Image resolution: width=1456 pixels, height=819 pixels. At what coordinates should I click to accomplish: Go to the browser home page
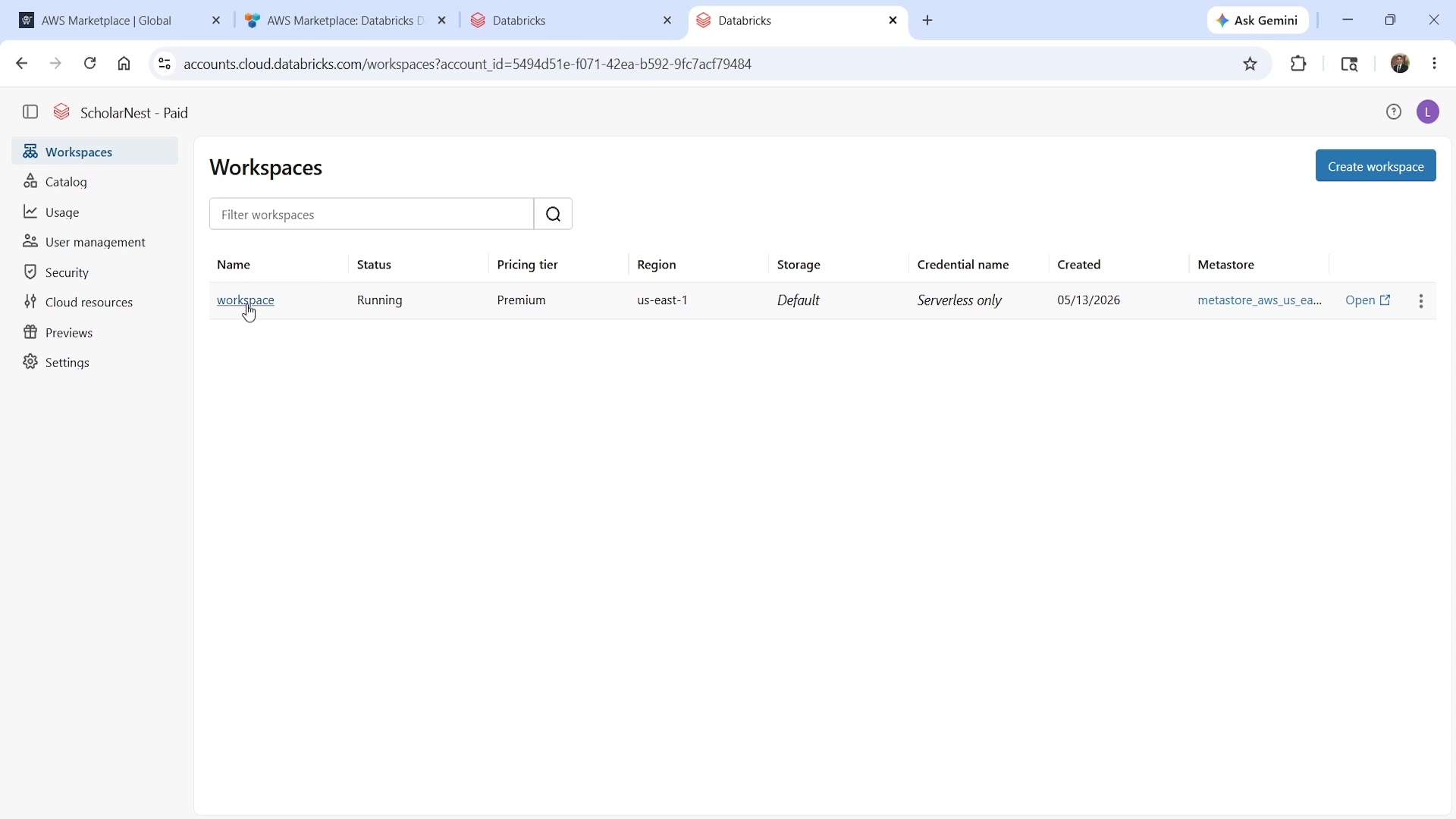(124, 64)
